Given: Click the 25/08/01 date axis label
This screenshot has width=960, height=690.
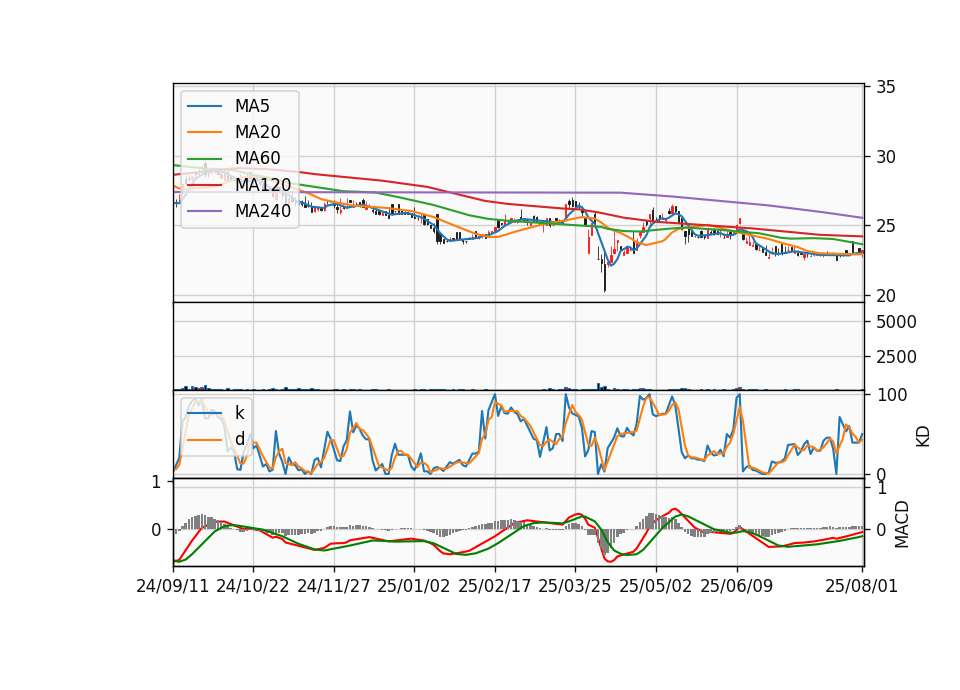Looking at the screenshot, I should point(861,586).
